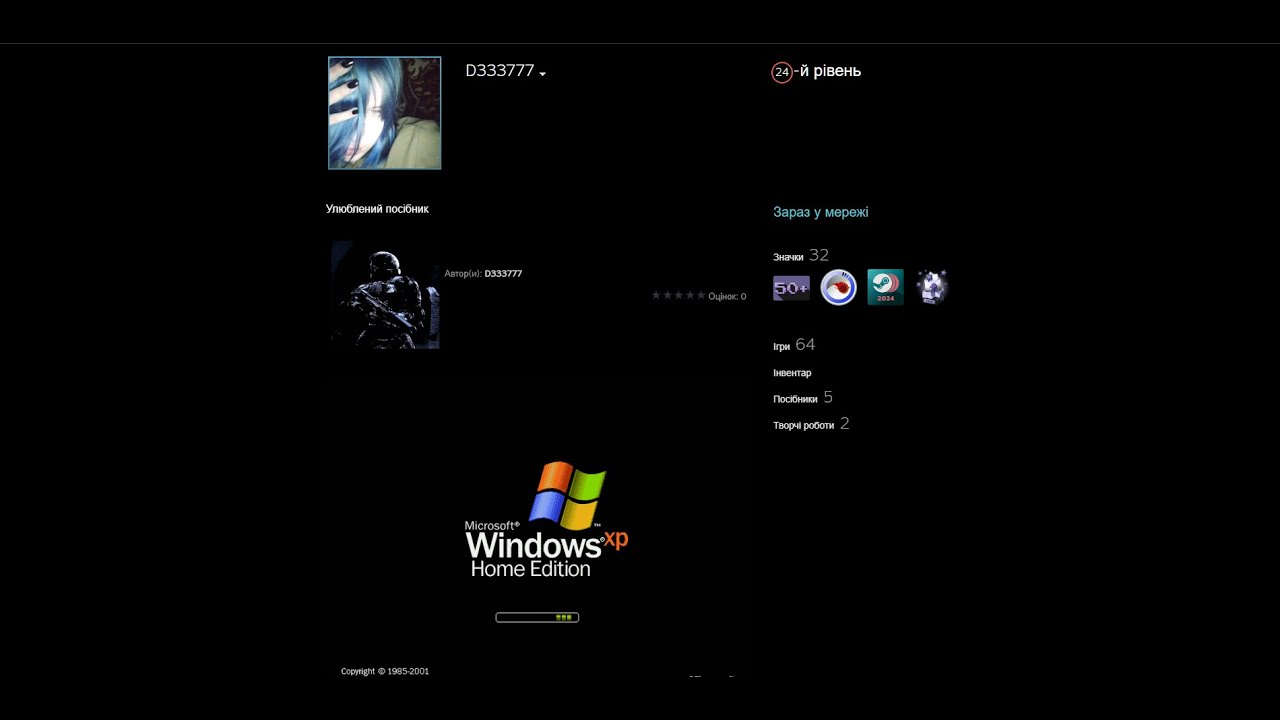Viewport: 1280px width, 720px height.
Task: Click the level 24 circle badge
Action: (x=782, y=72)
